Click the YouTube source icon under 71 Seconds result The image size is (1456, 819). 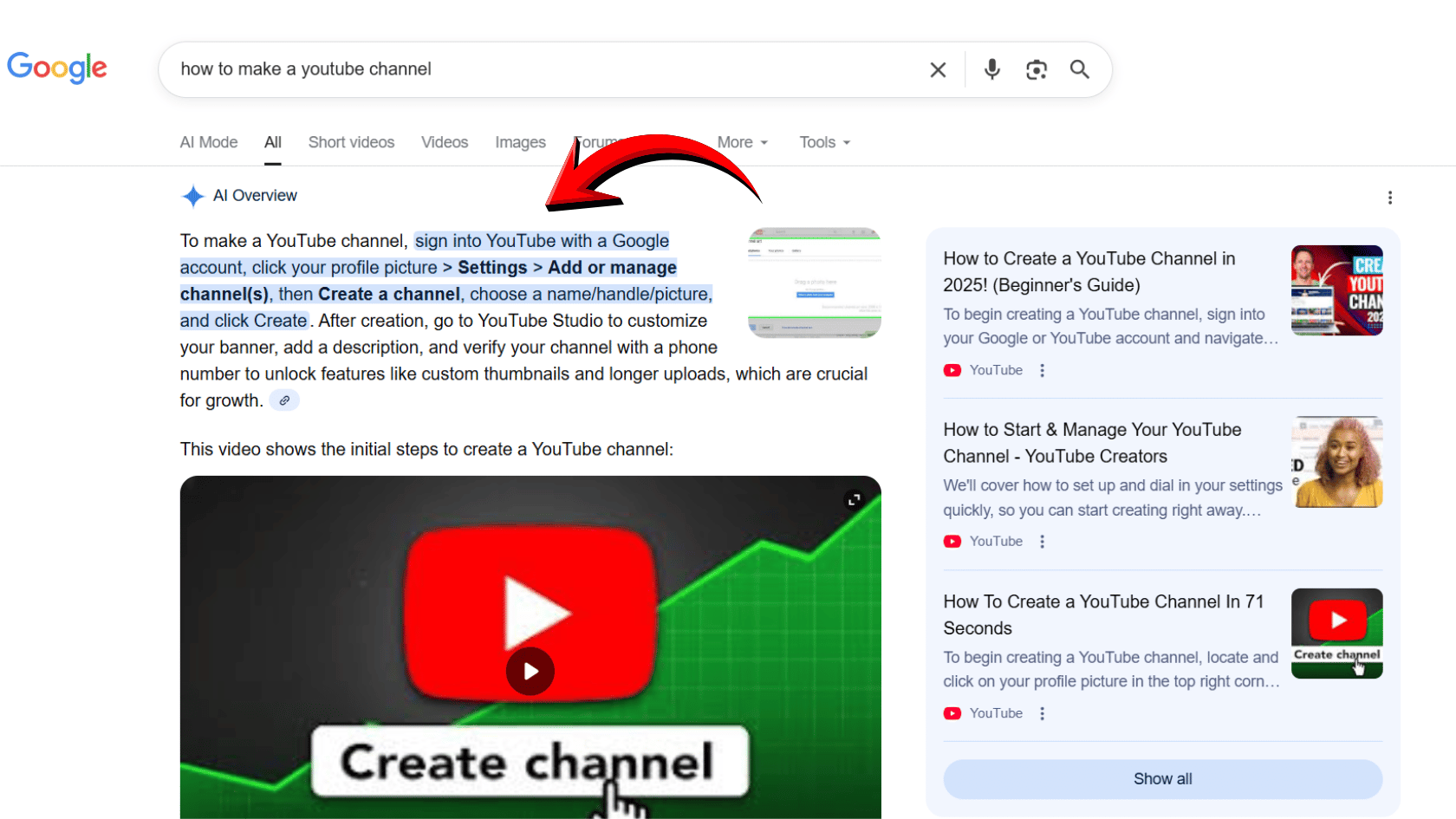[x=952, y=713]
